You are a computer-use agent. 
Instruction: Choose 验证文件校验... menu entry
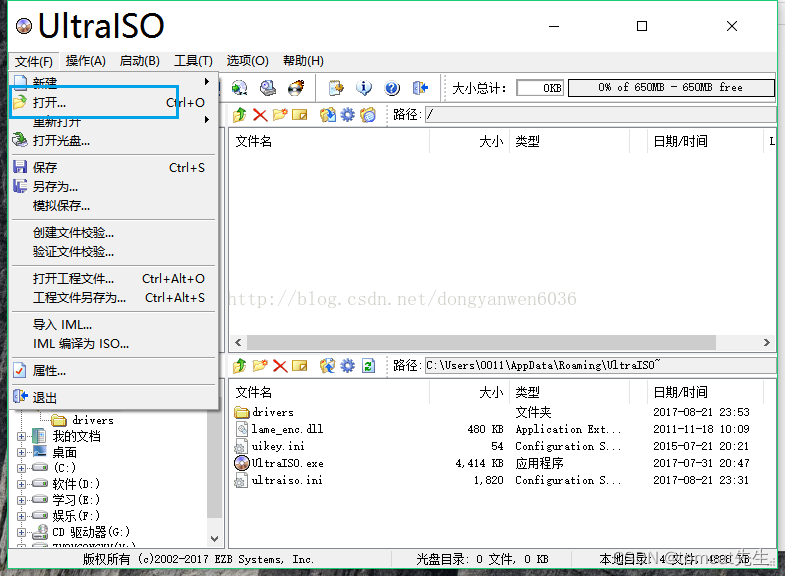coord(114,252)
